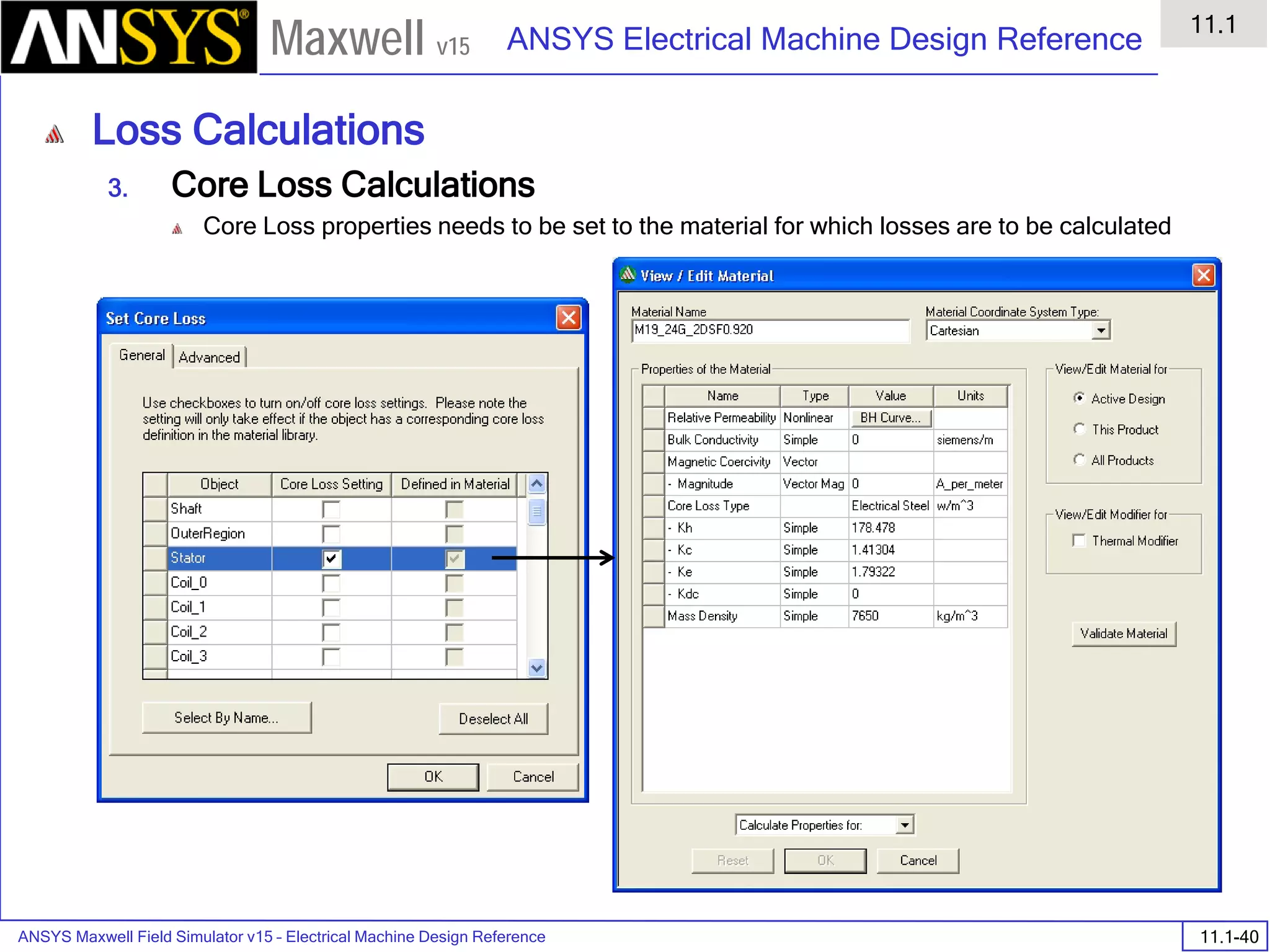Uncheck Core Loss Setting for Stator
The image size is (1270, 952).
[x=331, y=558]
